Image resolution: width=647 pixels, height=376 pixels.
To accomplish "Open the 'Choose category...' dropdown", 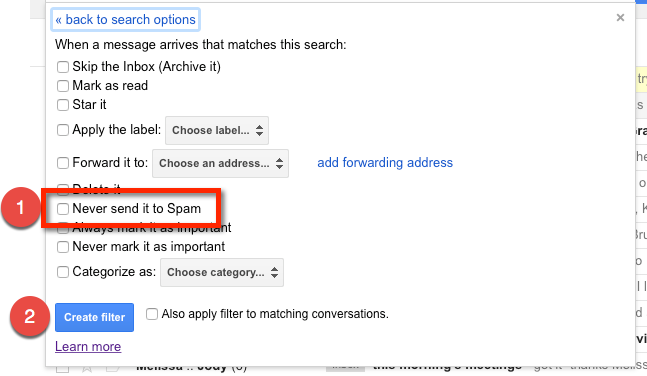I will [222, 272].
